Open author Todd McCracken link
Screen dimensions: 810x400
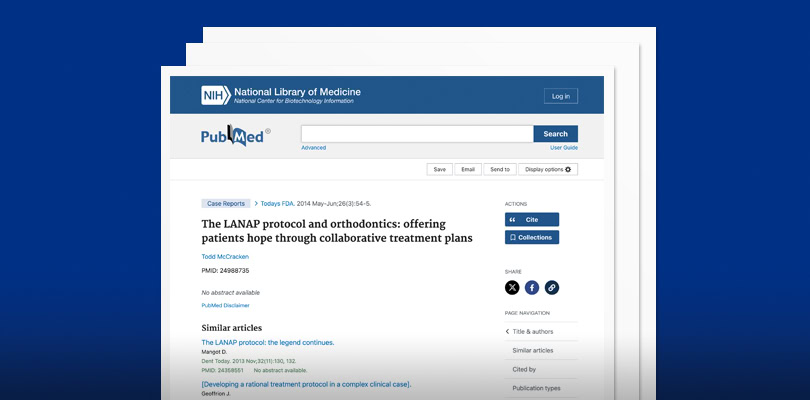tap(225, 257)
